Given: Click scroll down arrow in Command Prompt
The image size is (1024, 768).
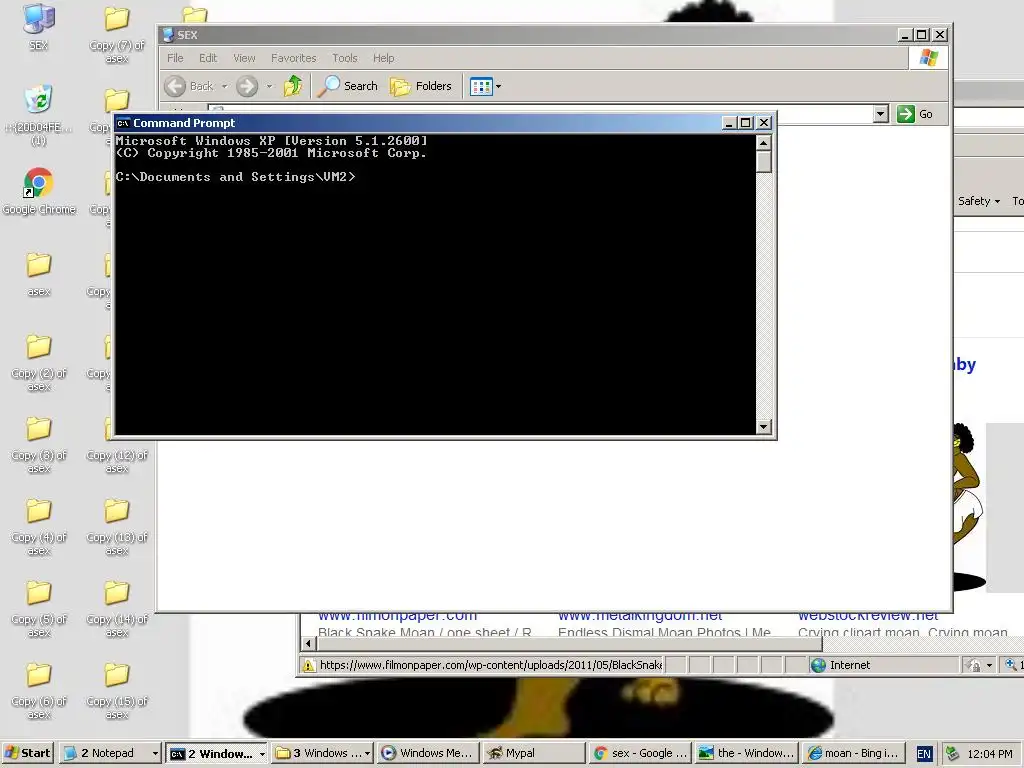Looking at the screenshot, I should [x=763, y=427].
